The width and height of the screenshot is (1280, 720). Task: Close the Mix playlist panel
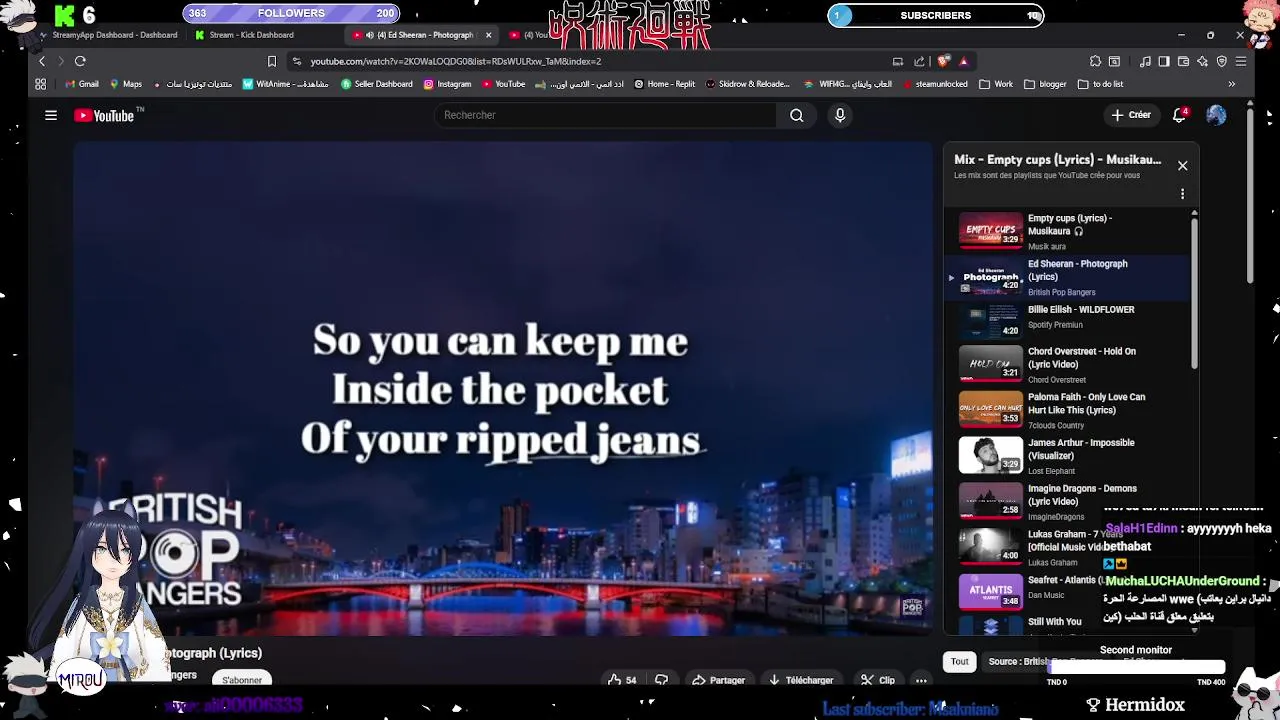1182,165
